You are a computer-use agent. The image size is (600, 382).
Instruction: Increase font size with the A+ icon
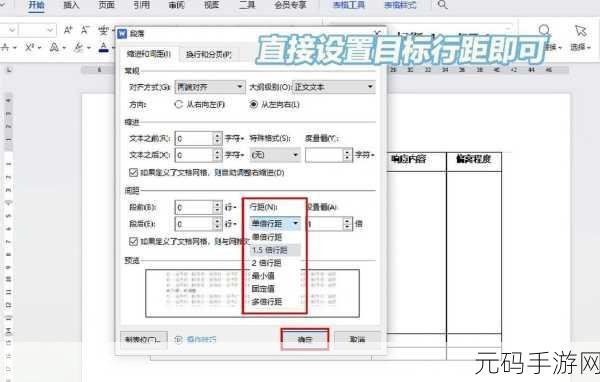point(68,30)
